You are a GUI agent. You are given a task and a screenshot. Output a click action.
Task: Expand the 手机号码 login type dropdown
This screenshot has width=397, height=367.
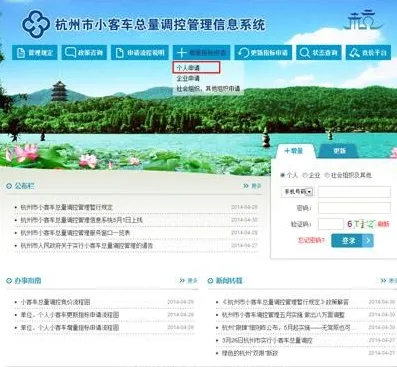[x=297, y=192]
